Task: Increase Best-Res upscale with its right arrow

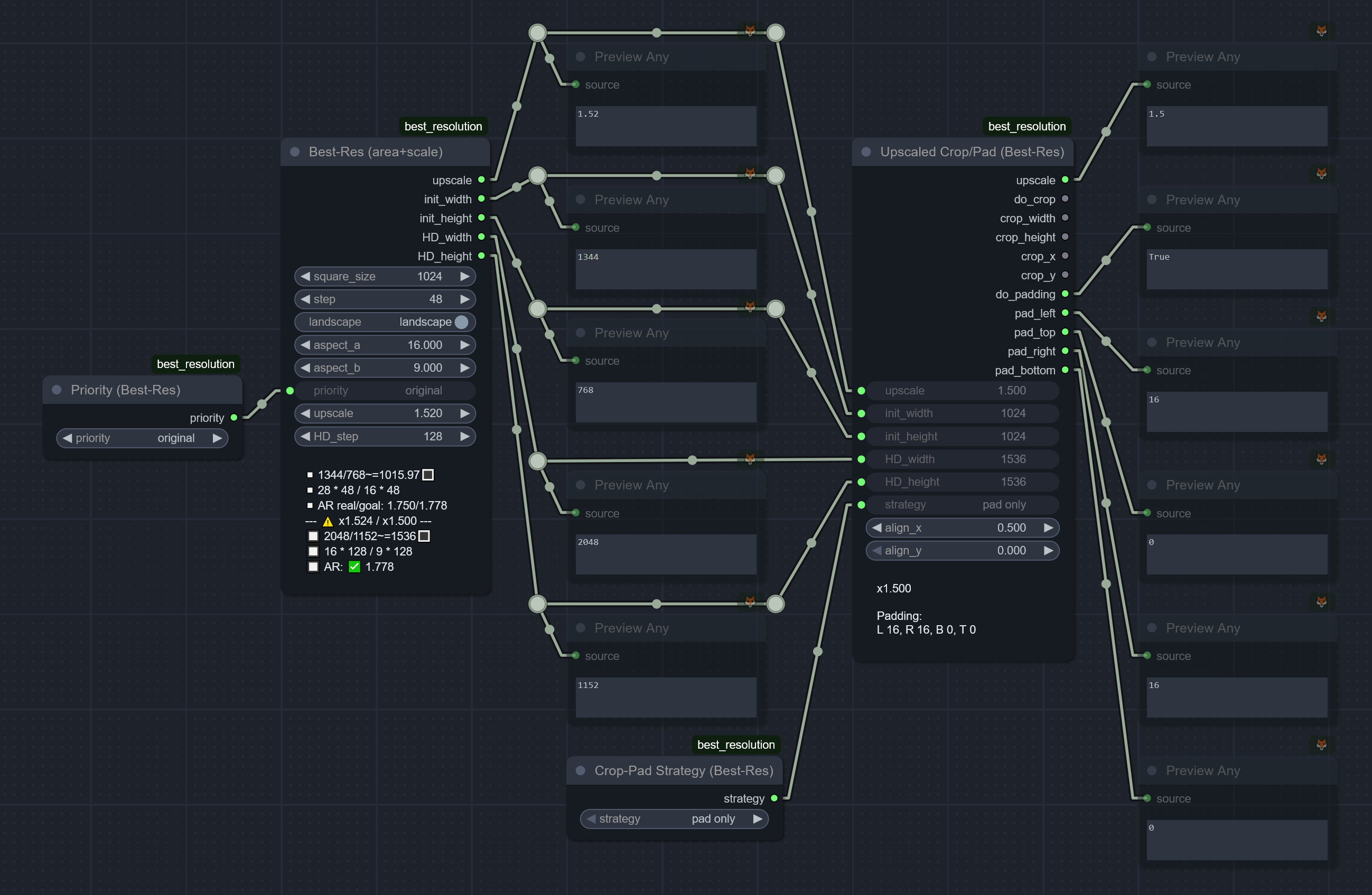Action: [464, 413]
